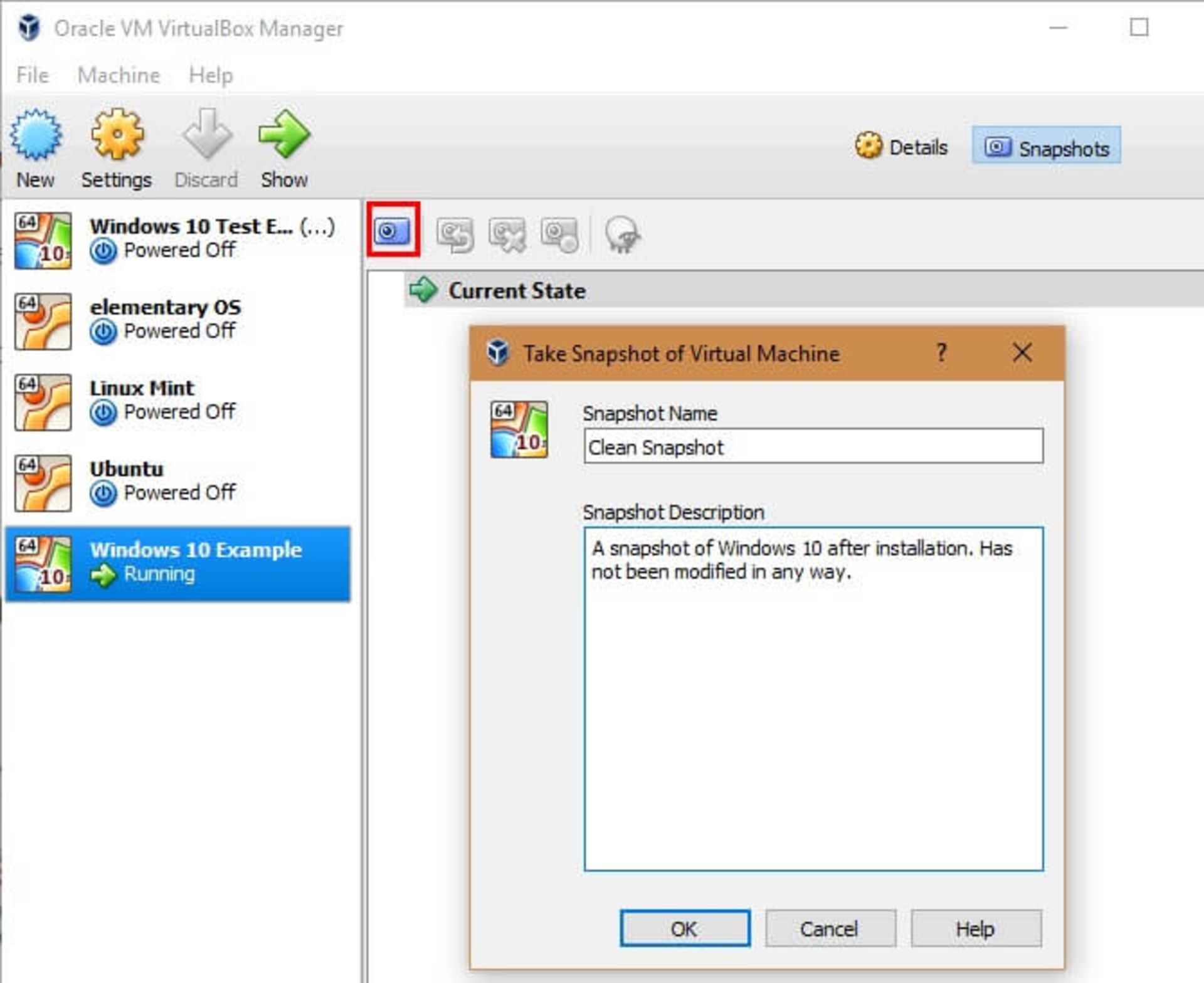Click the grayed-out Discard toolbar icon
This screenshot has height=983, width=1204.
[x=206, y=134]
